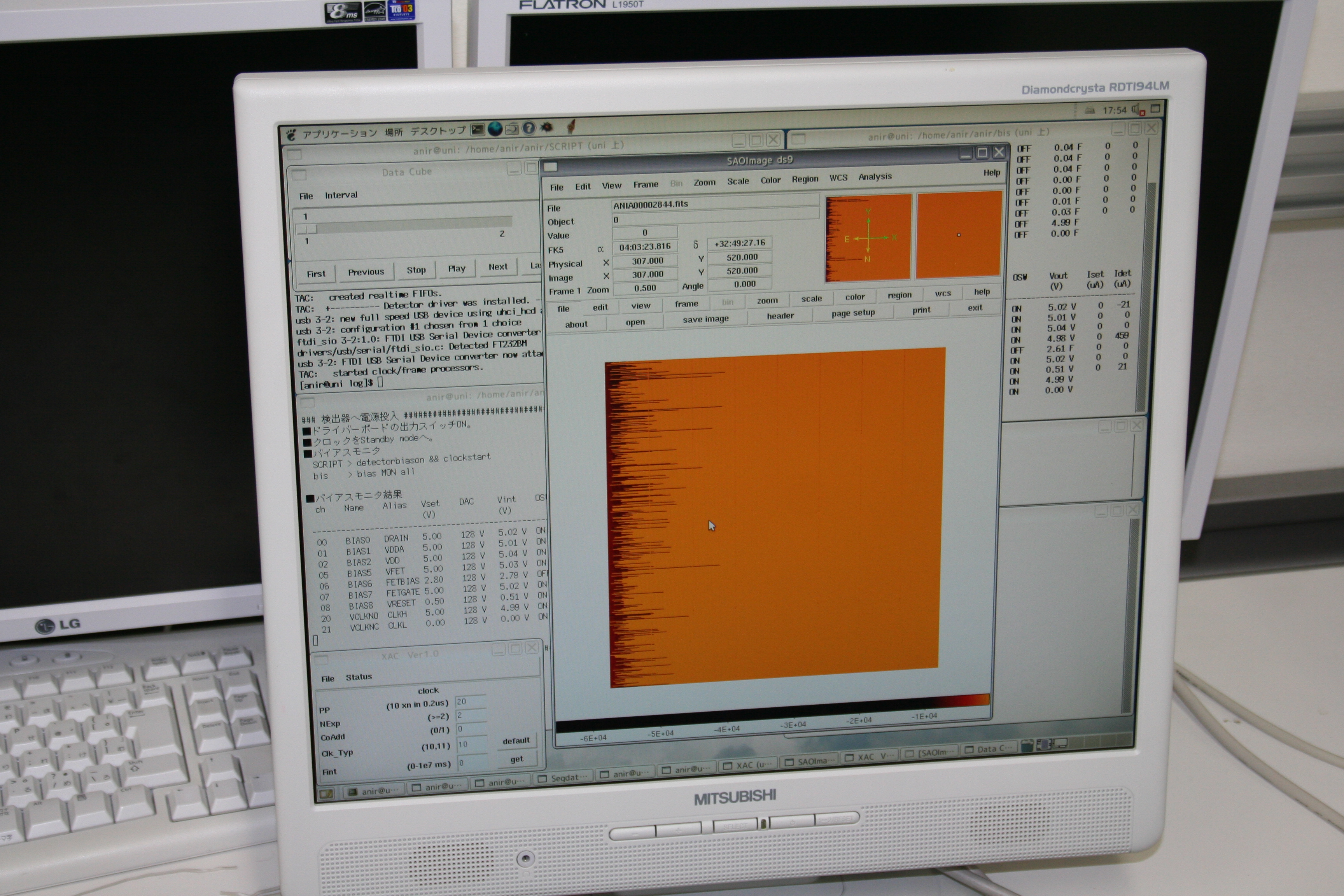Click the ds9 colorbar at the bottom

773,713
